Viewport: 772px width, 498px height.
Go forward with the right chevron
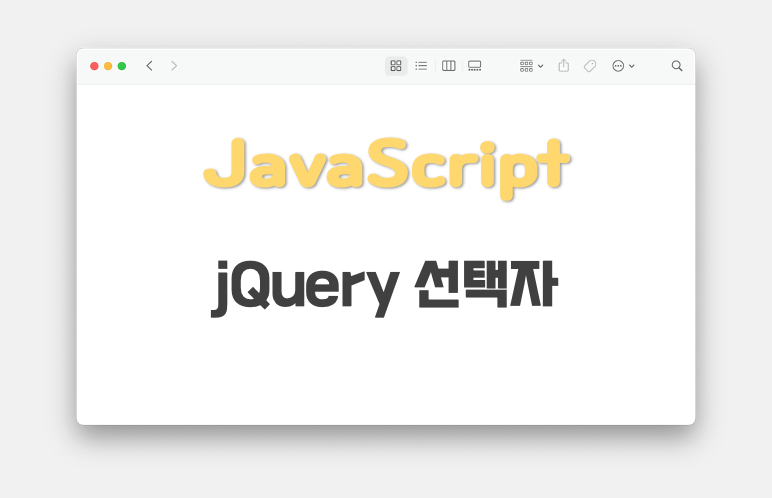tap(174, 66)
